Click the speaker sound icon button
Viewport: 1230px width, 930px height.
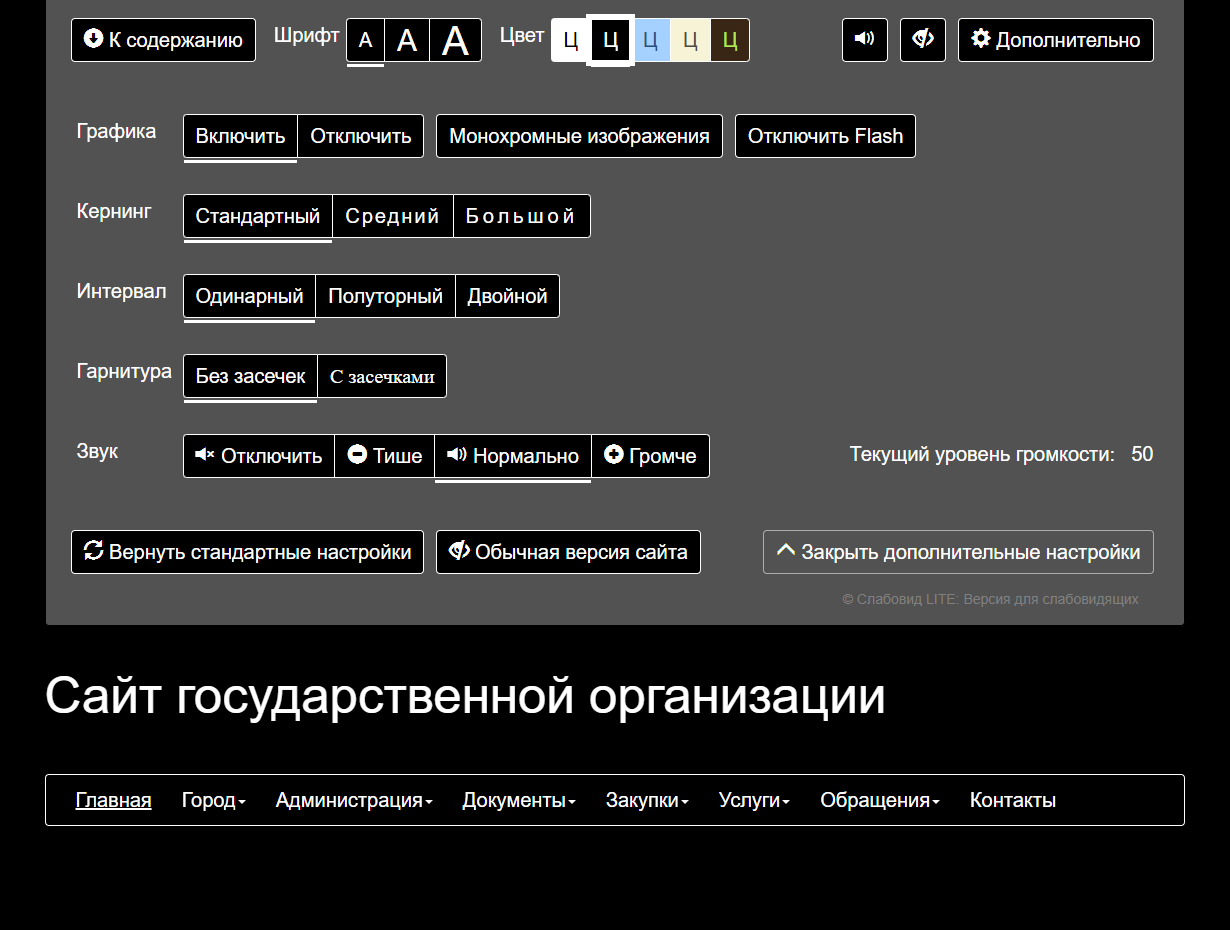[864, 40]
